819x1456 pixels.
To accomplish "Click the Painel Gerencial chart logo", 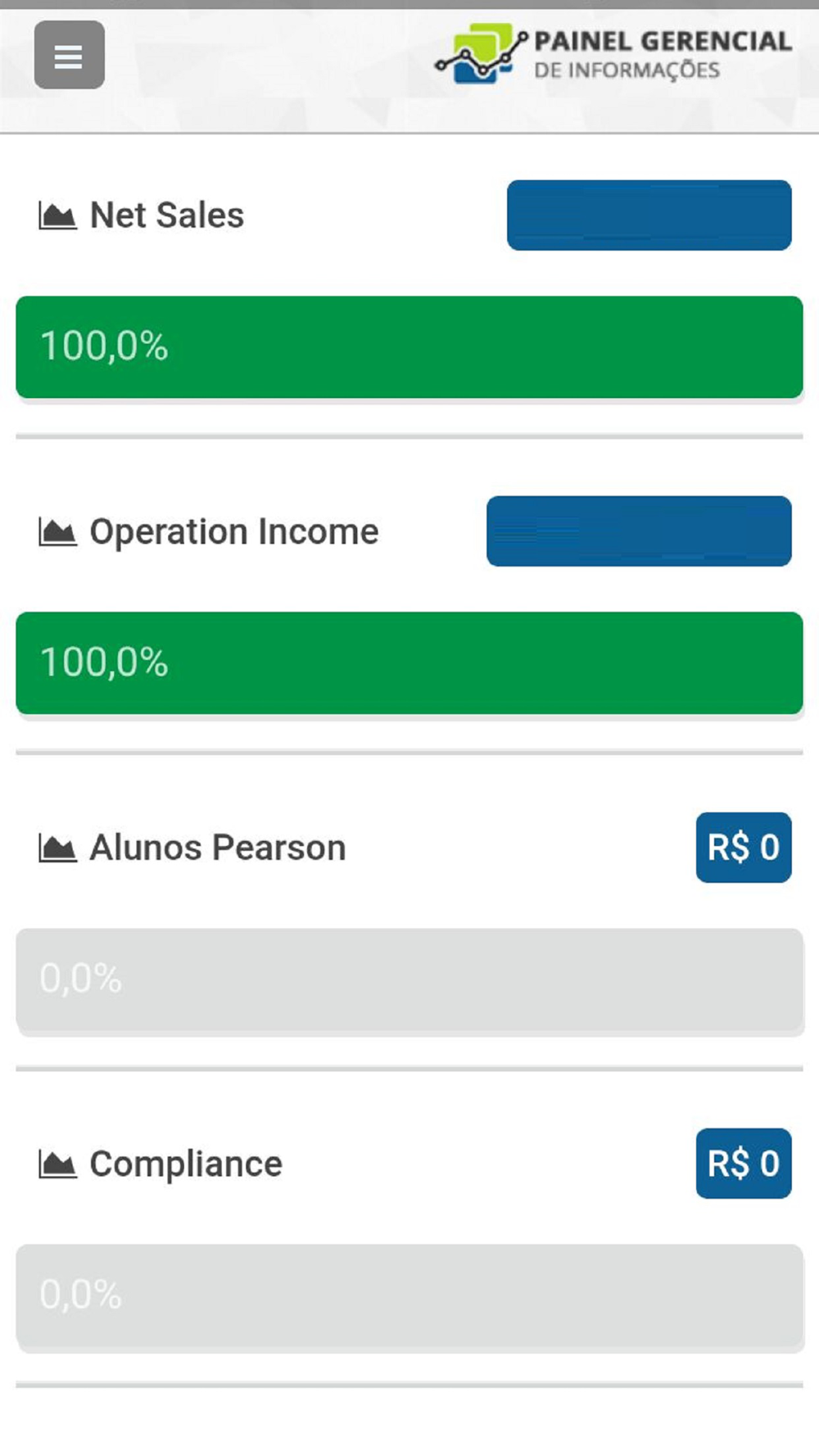I will coord(481,54).
